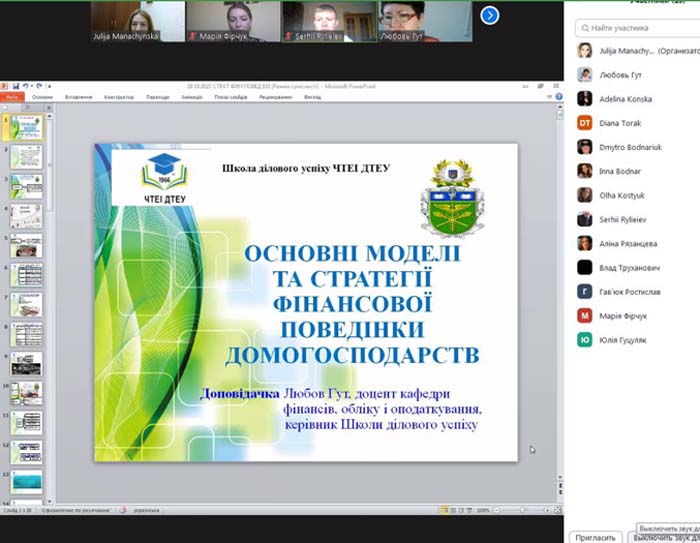700x543 pixels.
Task: Show next video participants with blue arrow
Action: 490,16
